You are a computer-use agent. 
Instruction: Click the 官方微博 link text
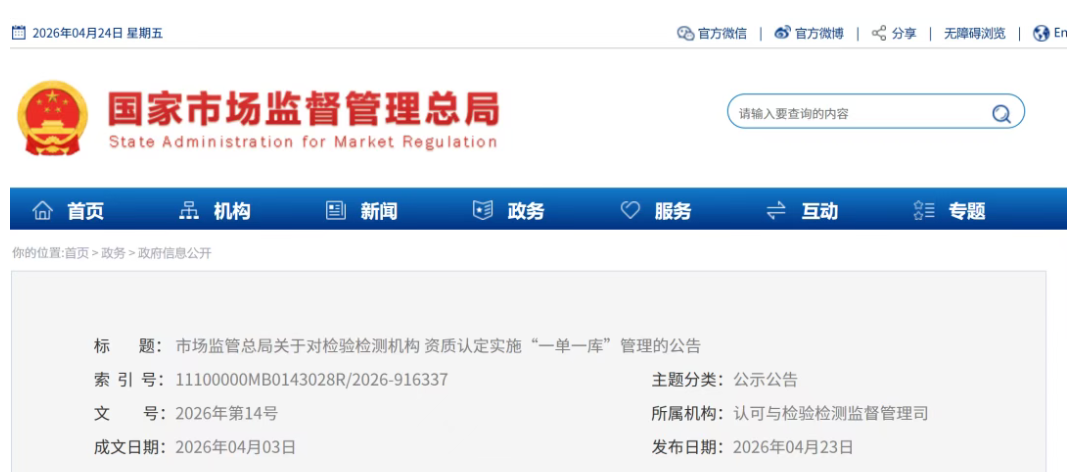[819, 34]
